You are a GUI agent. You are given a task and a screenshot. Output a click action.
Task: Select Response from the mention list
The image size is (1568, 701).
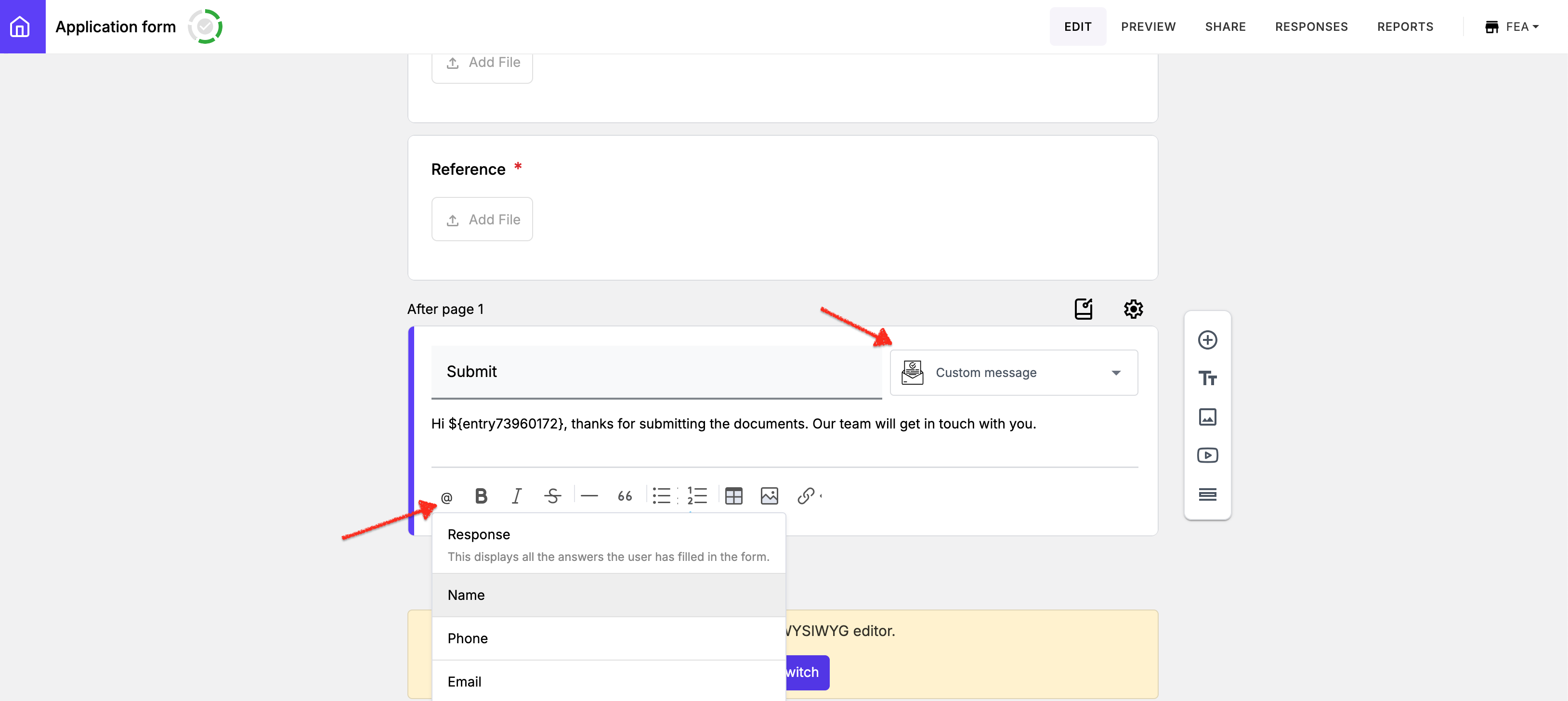tap(609, 544)
